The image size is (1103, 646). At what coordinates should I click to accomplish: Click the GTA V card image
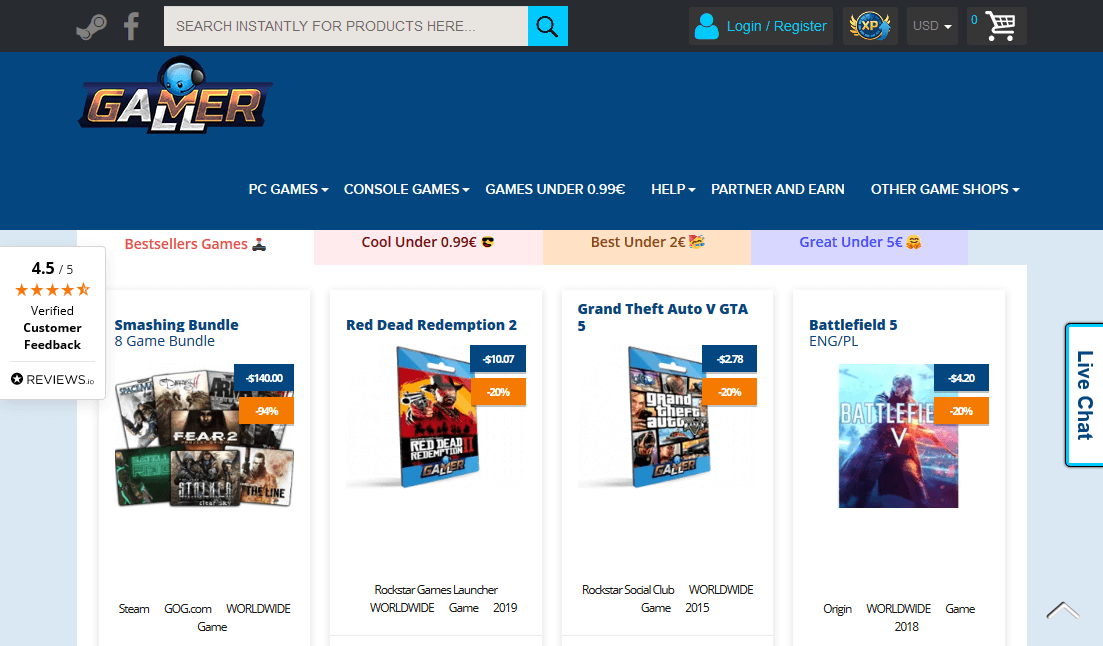(667, 419)
